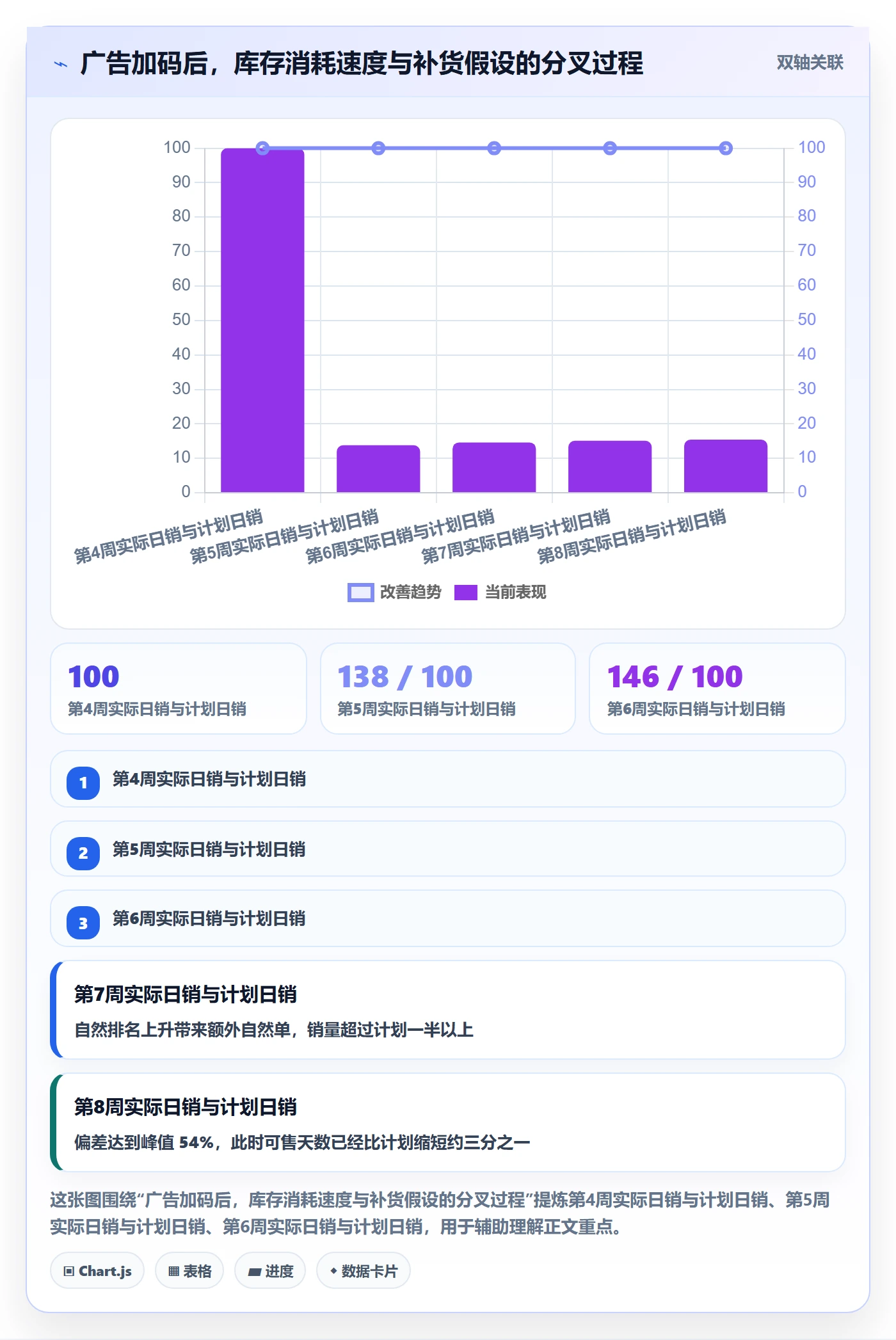The width and height of the screenshot is (896, 1340).
Task: Click the 双轴关联 label in header
Action: point(810,62)
